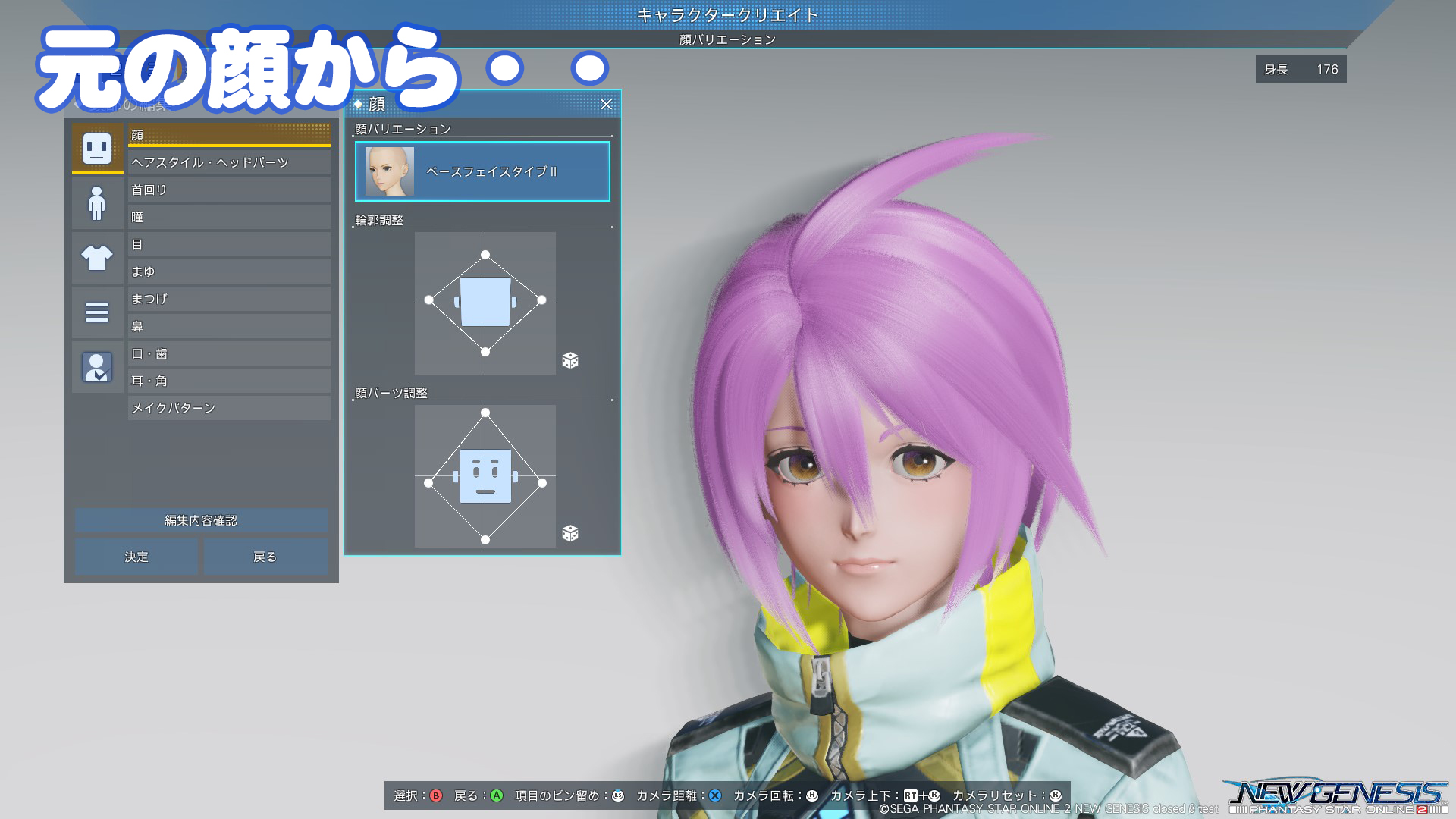Image resolution: width=1456 pixels, height=819 pixels.
Task: Click 戻る back button
Action: coord(265,557)
